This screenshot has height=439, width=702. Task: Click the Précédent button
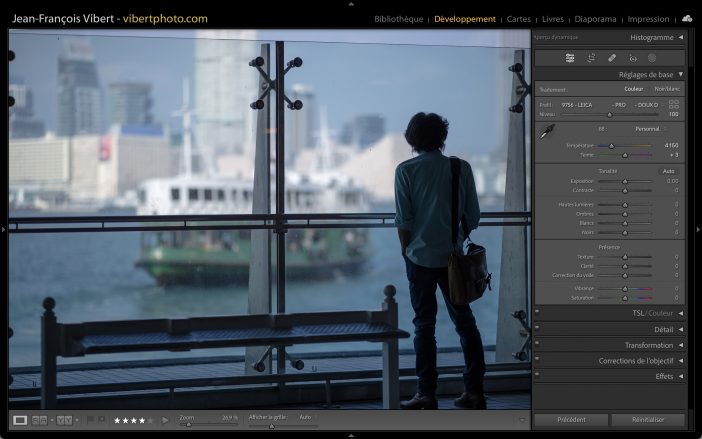[x=571, y=420]
